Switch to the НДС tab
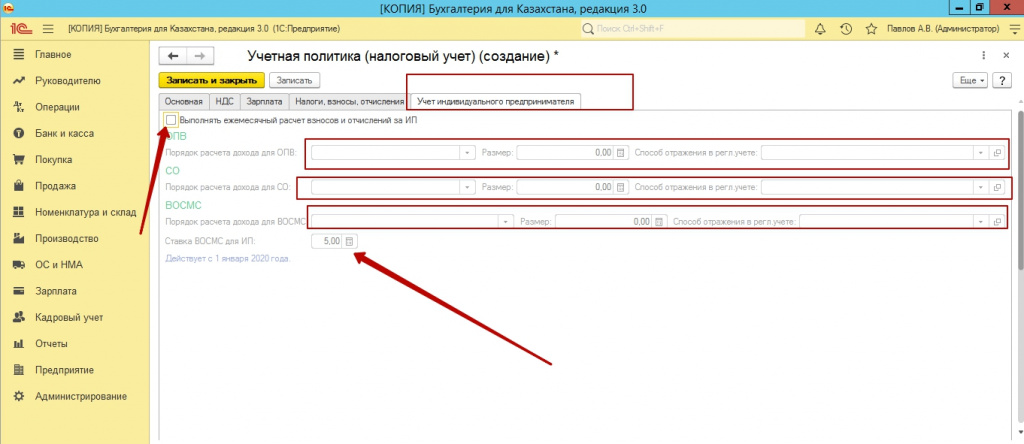Viewport: 1024px width, 444px height. tap(225, 101)
